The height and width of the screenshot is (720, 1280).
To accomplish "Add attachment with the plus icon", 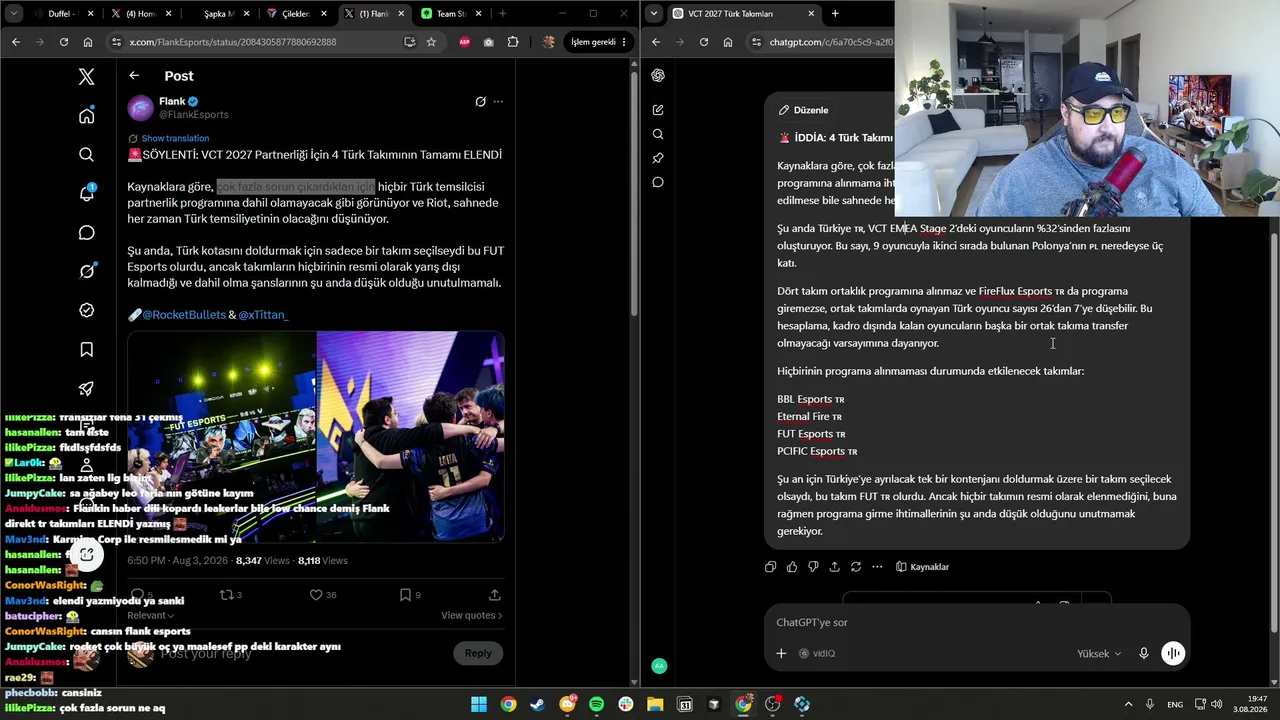I will [x=781, y=654].
